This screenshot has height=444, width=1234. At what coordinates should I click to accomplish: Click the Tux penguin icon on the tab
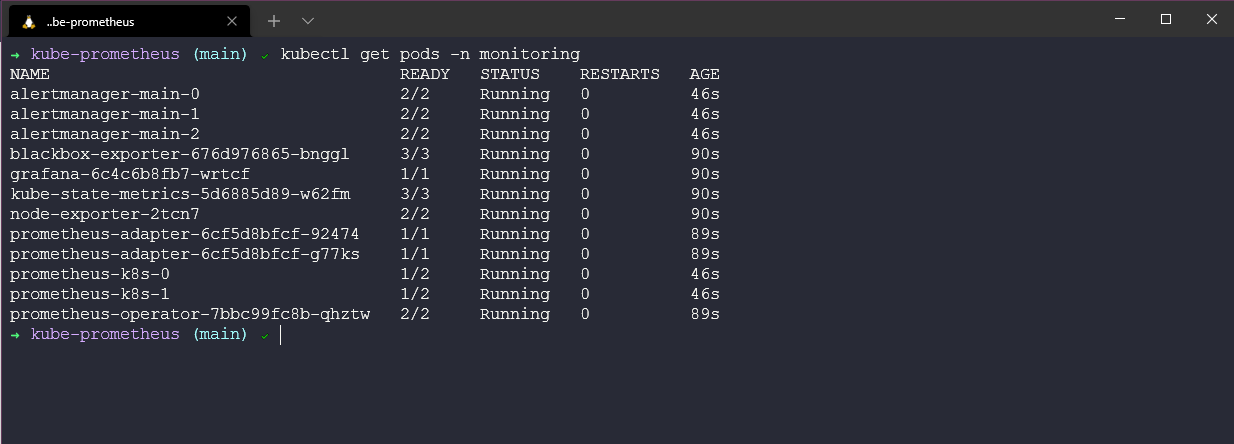pyautogui.click(x=29, y=21)
